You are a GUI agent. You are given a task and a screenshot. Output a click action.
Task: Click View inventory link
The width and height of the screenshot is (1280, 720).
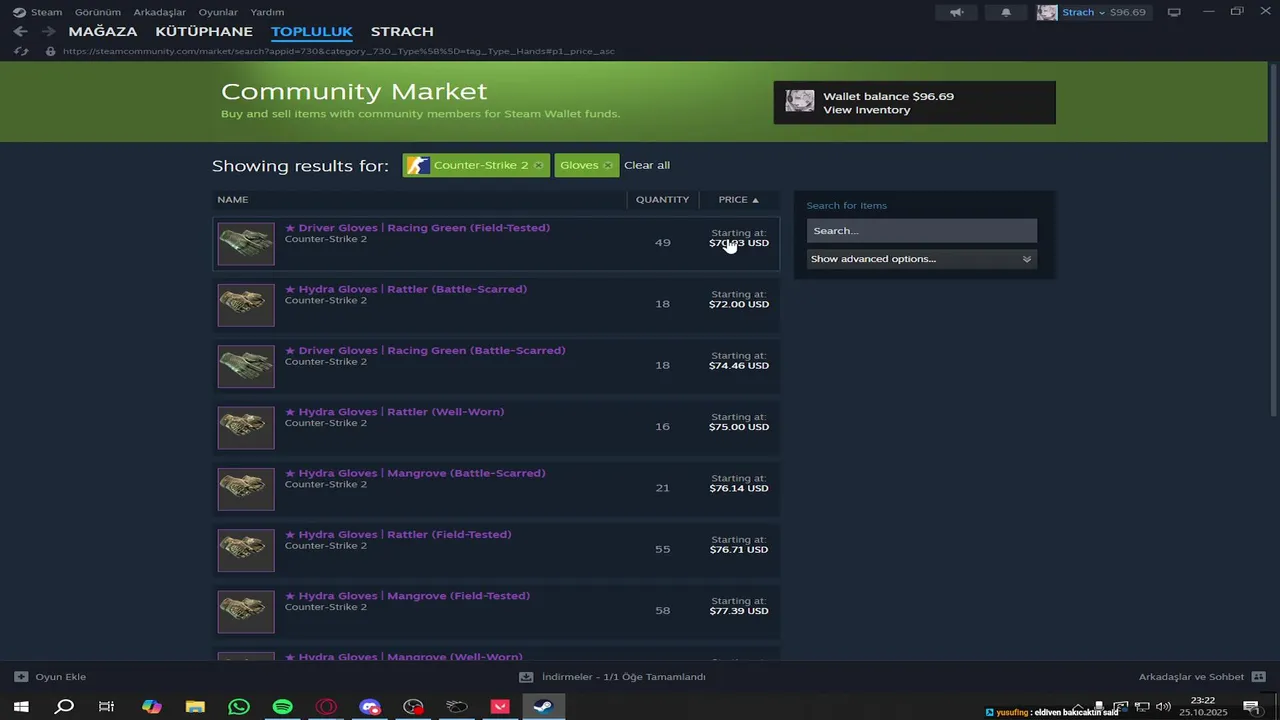tap(867, 110)
